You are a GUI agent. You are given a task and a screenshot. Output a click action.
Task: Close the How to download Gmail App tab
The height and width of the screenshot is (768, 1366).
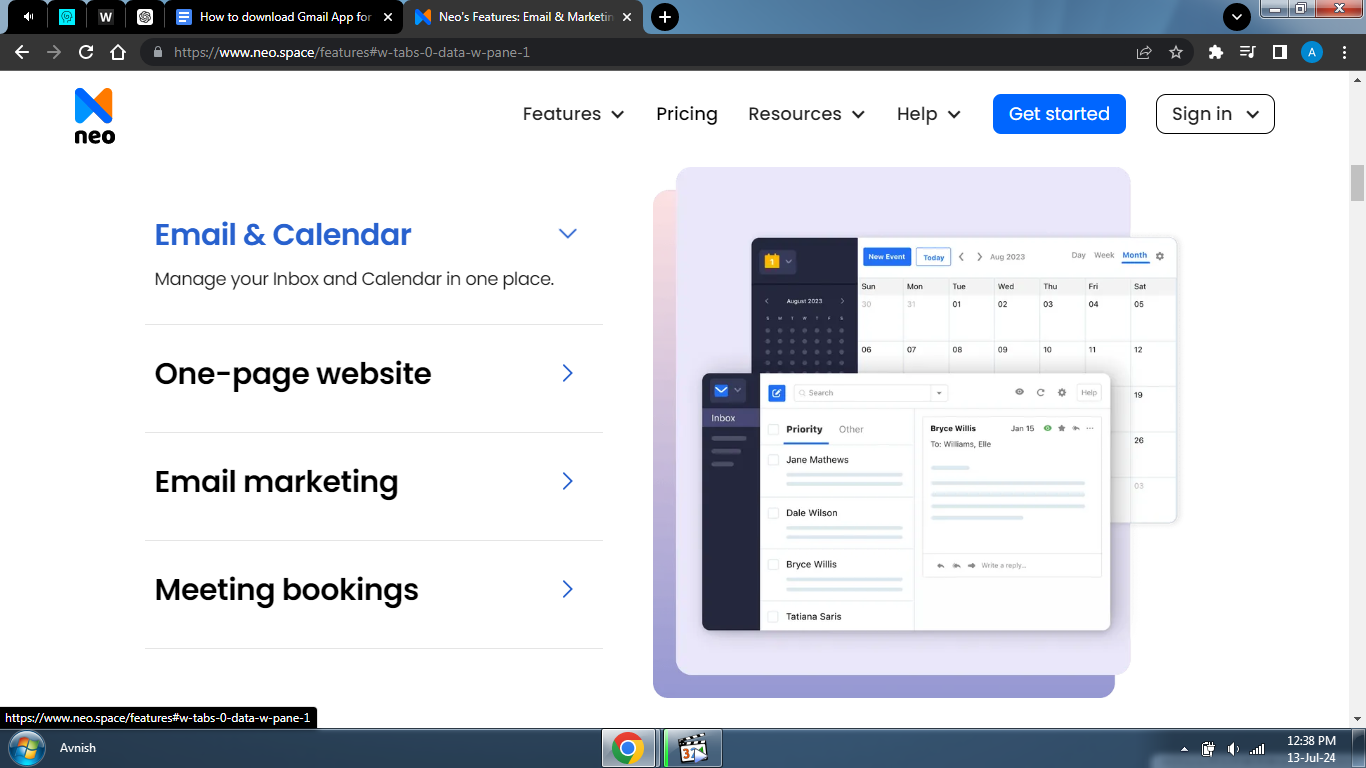click(x=388, y=17)
